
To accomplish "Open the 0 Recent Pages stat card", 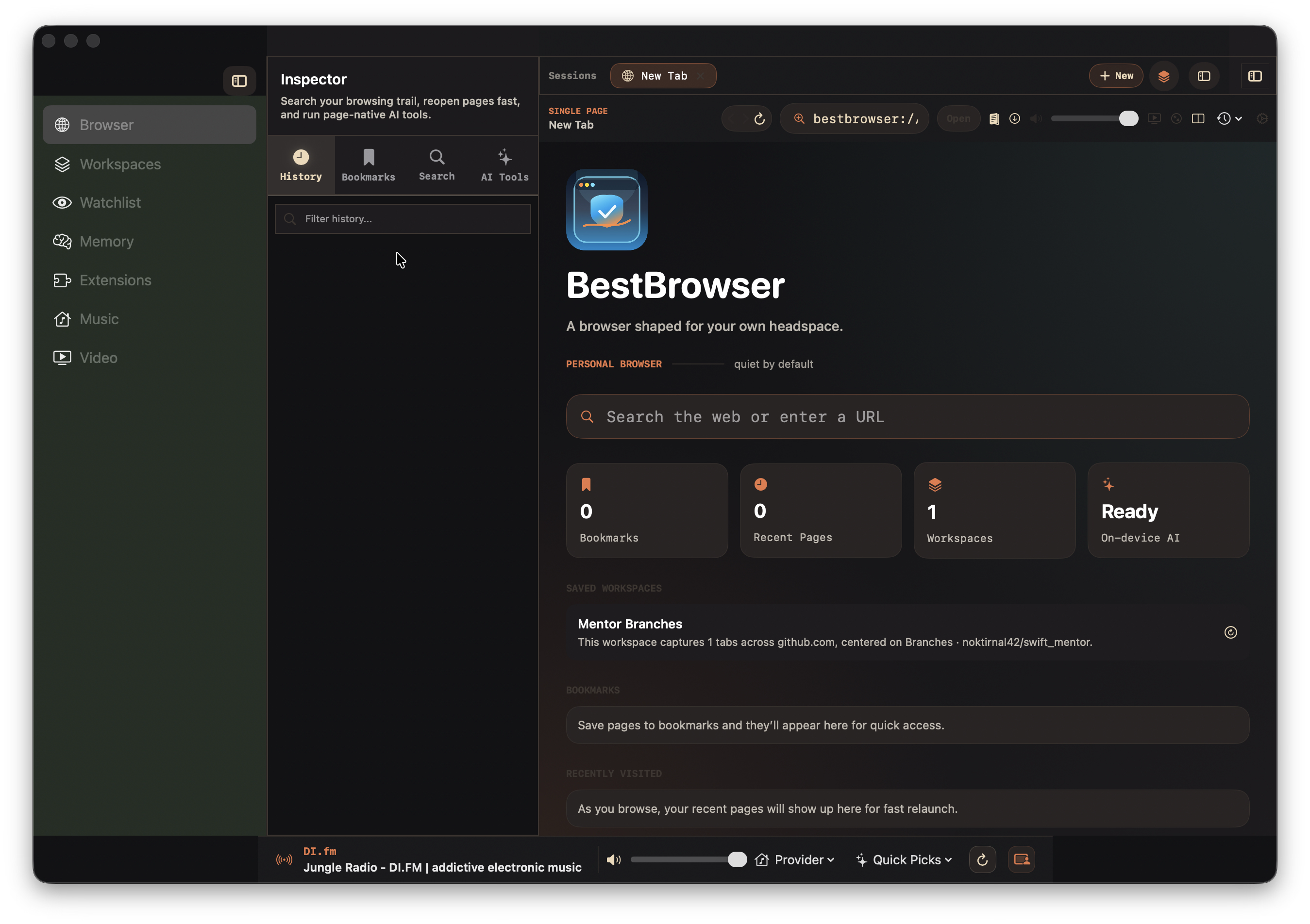I will click(x=821, y=511).
